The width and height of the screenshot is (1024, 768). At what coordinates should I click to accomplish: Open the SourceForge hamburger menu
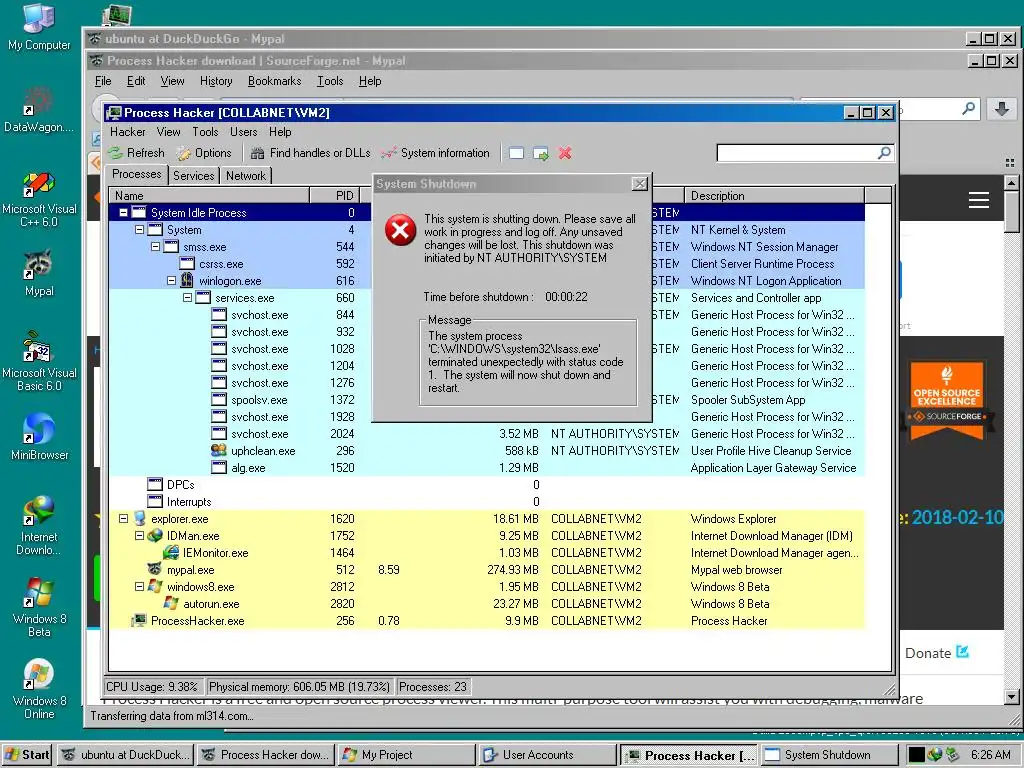(978, 200)
